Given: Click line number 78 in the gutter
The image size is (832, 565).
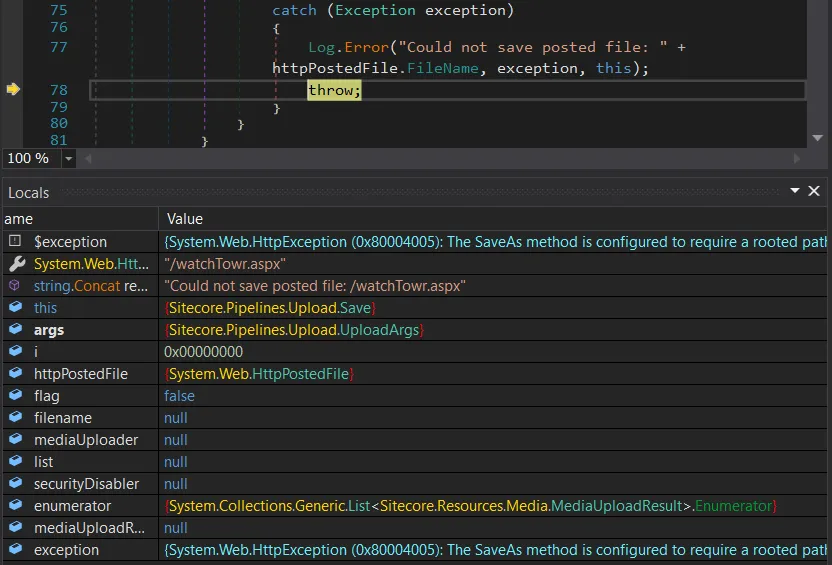Looking at the screenshot, I should tap(59, 90).
